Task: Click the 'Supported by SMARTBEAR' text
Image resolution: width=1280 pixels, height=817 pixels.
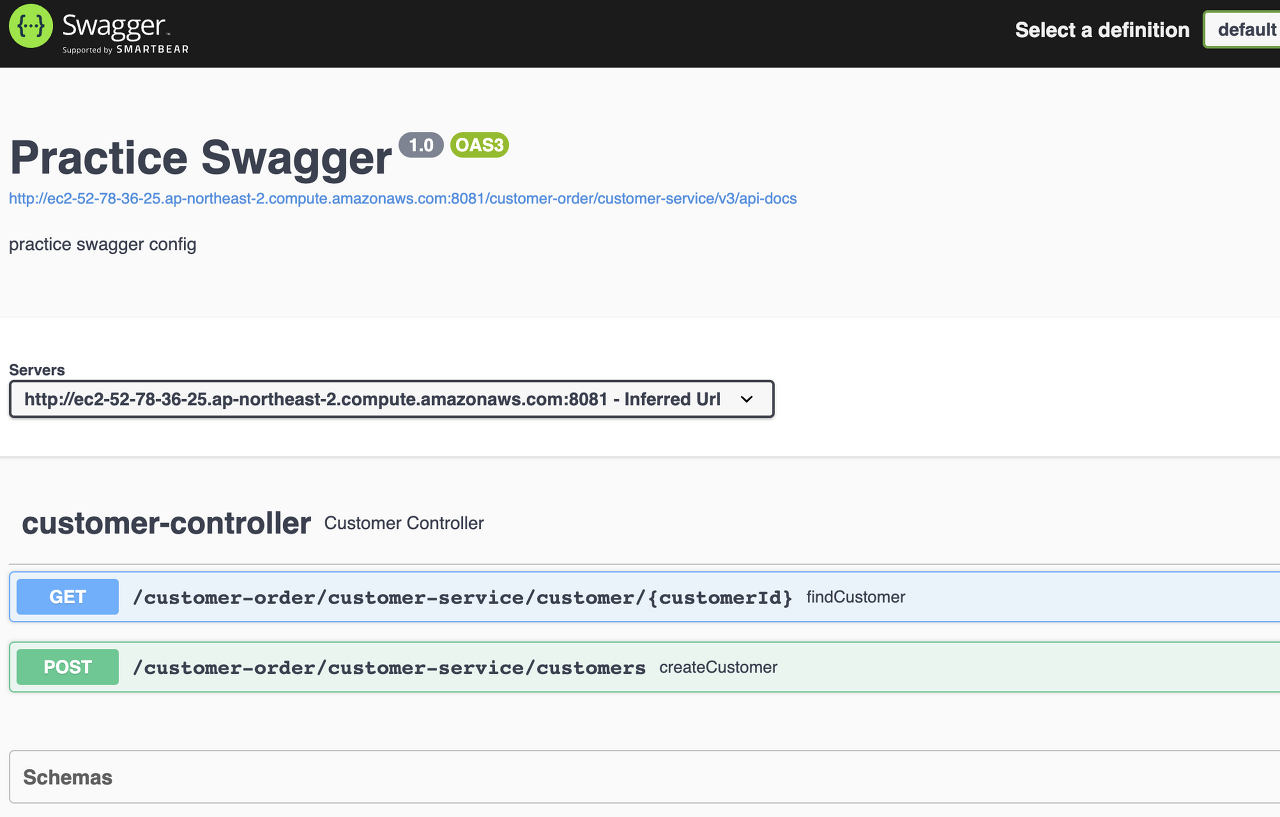Action: (x=125, y=48)
